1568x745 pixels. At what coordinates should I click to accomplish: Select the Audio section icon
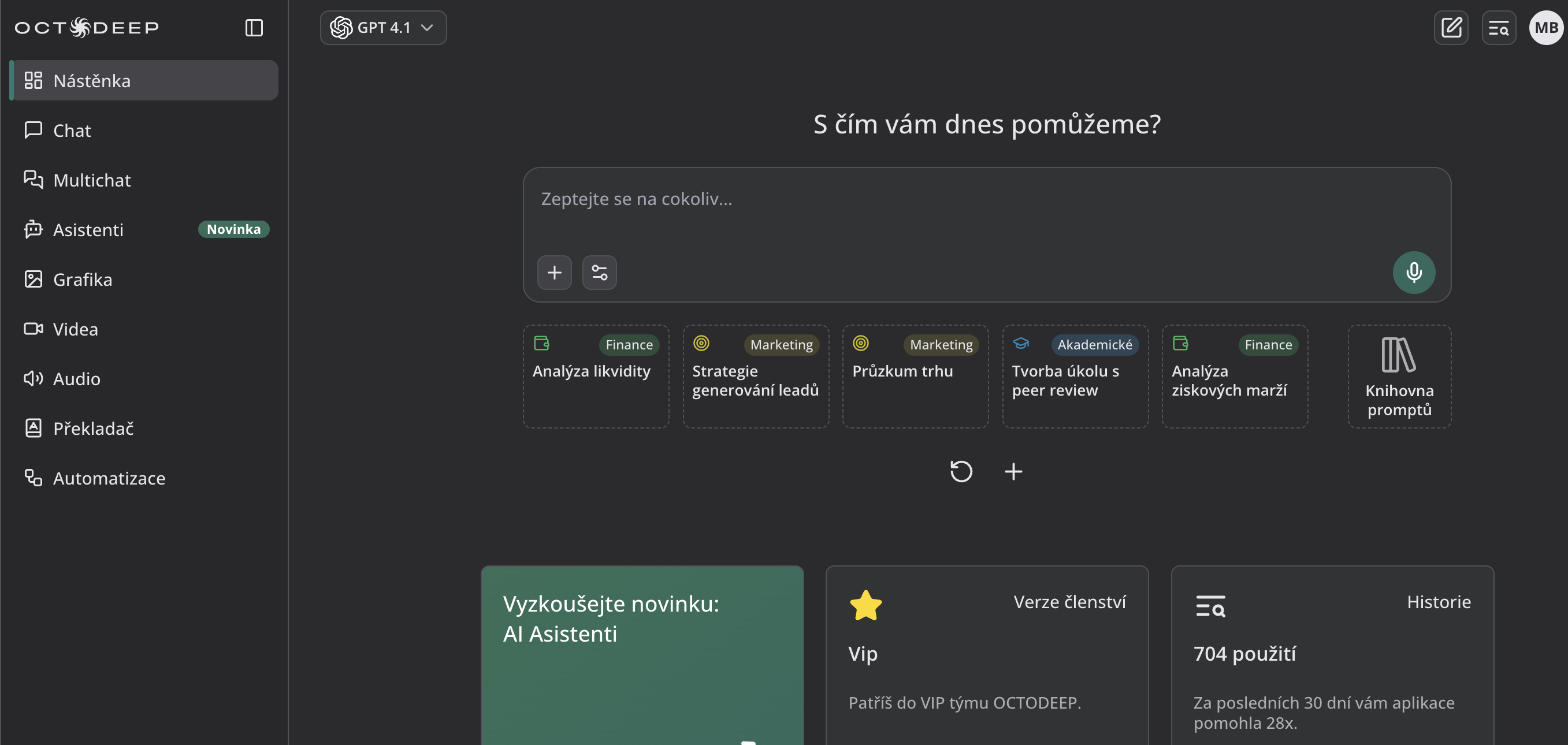click(33, 378)
